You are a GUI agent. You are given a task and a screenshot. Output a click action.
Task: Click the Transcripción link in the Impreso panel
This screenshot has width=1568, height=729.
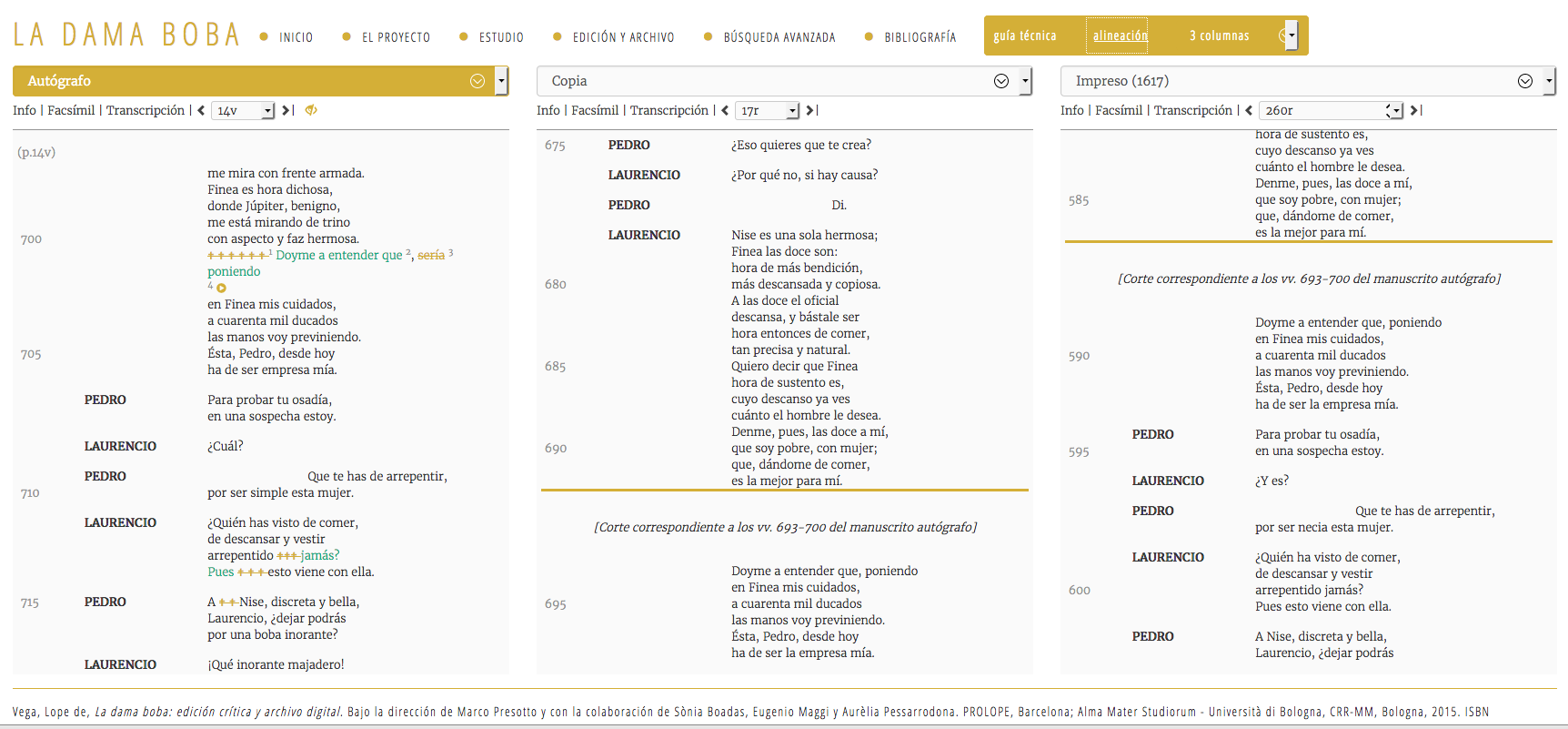1192,110
